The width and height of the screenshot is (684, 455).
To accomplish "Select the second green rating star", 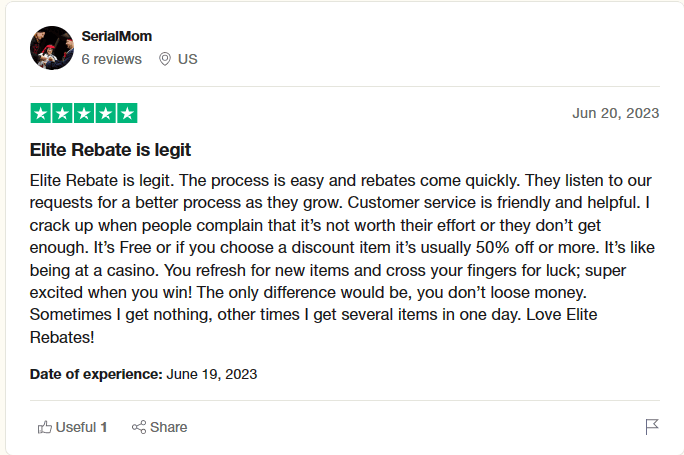I will (x=63, y=113).
